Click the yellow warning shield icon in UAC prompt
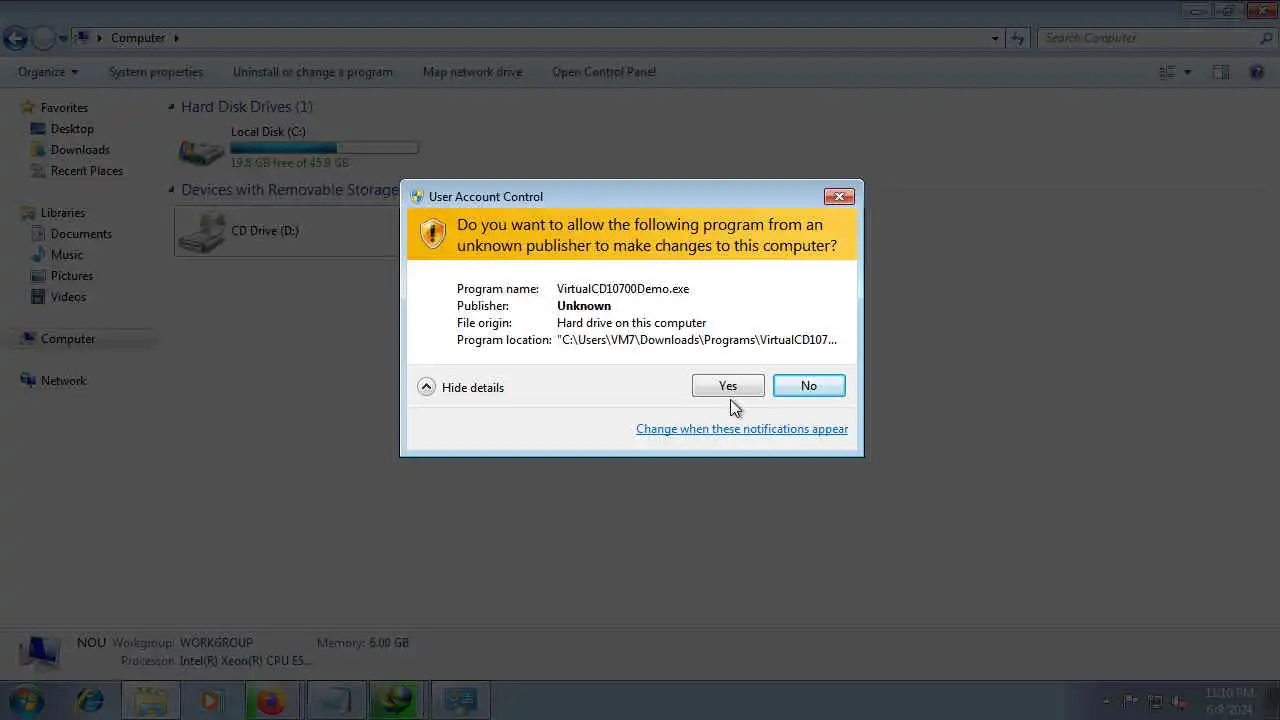Image resolution: width=1280 pixels, height=720 pixels. pyautogui.click(x=432, y=234)
